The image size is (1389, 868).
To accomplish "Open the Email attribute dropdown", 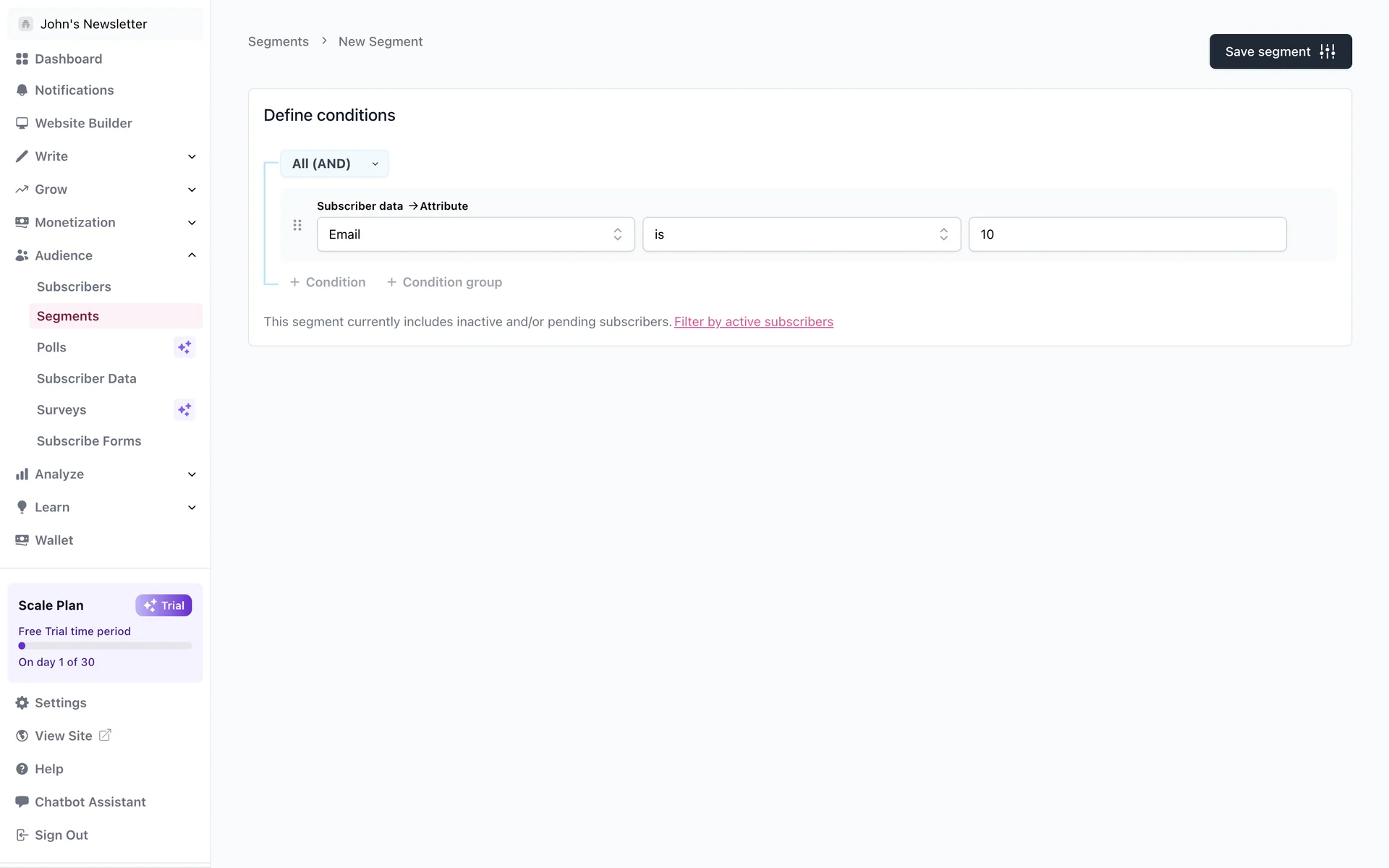I will (x=475, y=234).
